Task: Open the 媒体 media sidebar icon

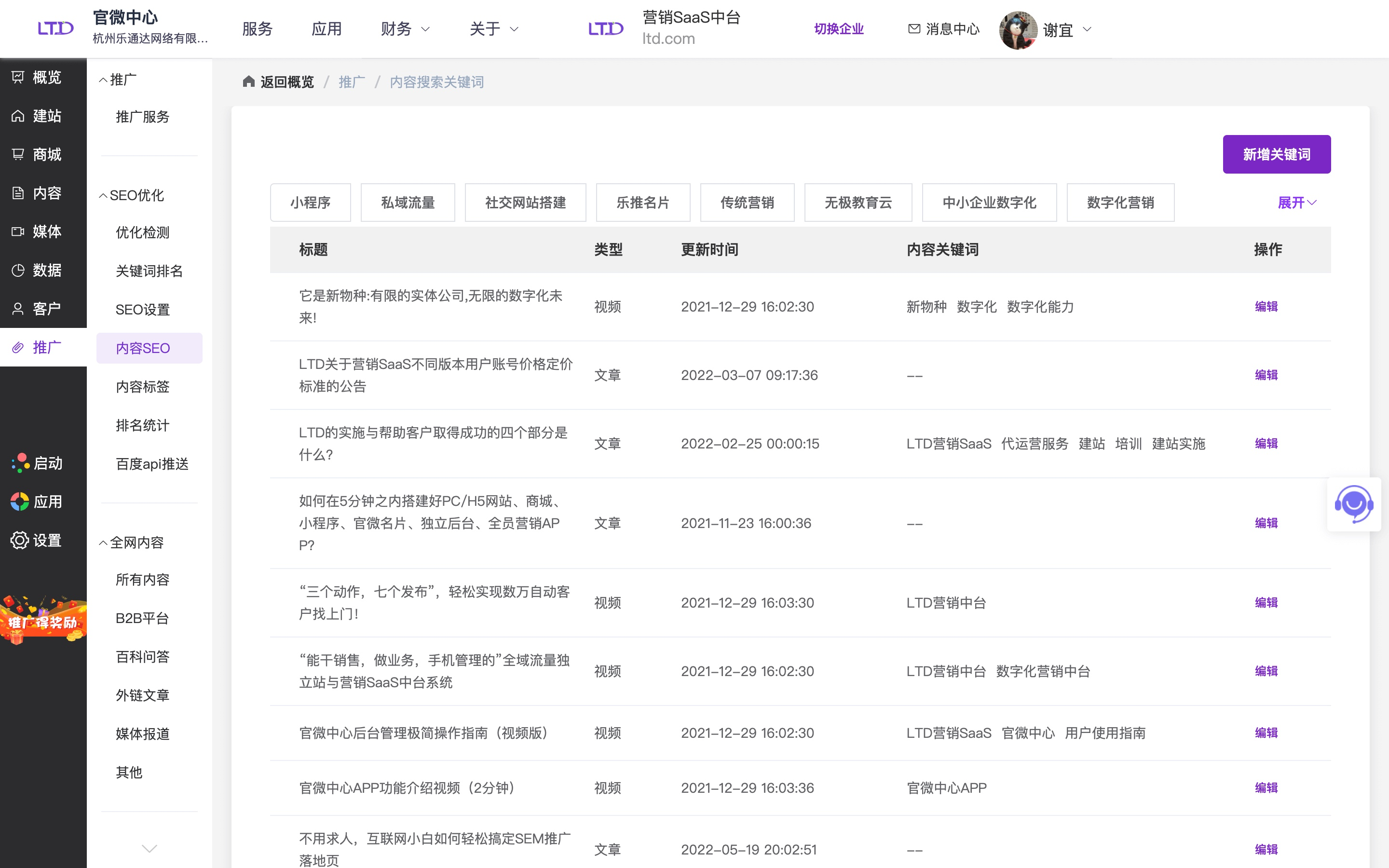Action: [18, 231]
